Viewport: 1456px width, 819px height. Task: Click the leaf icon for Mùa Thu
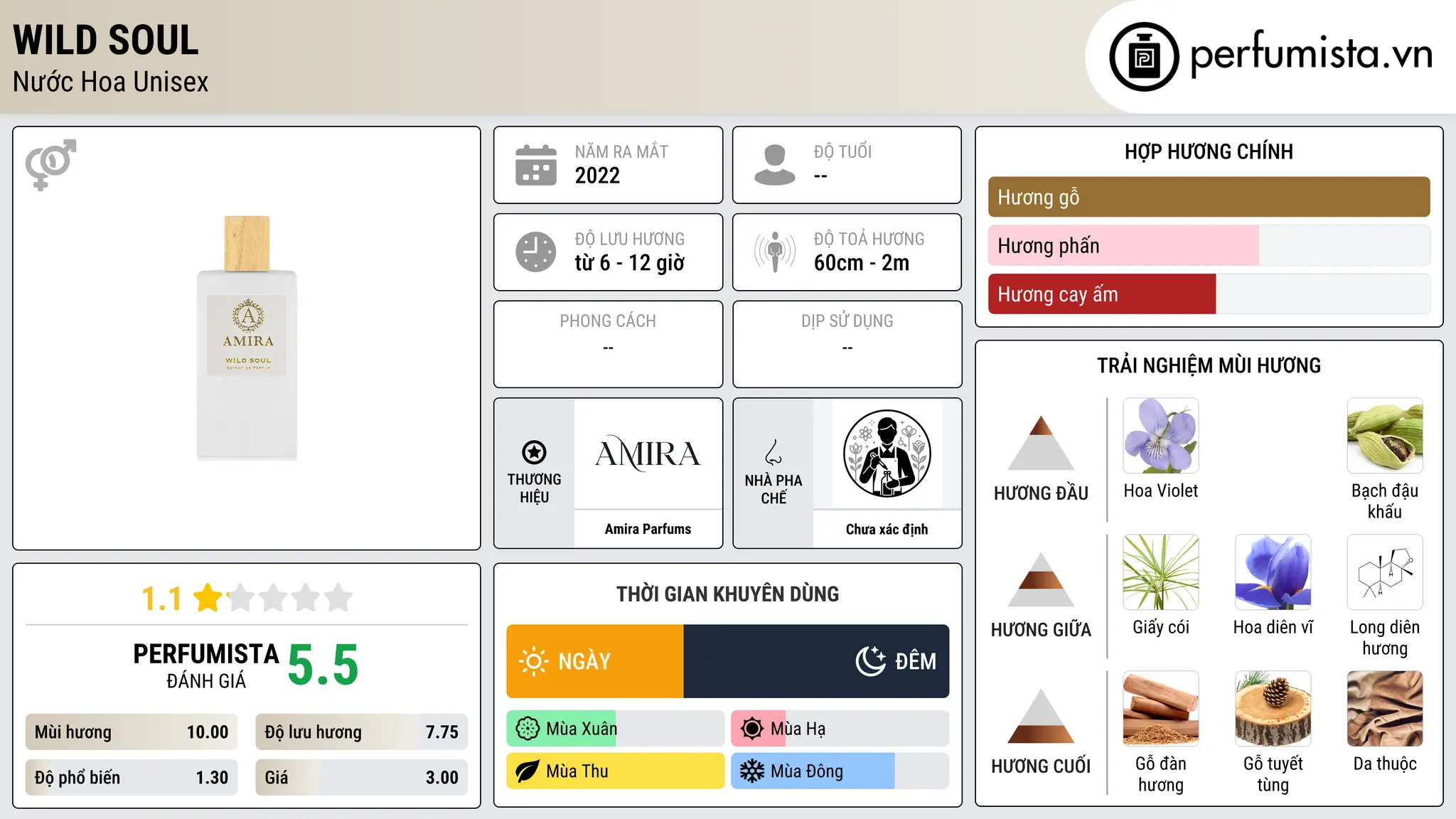click(x=528, y=771)
